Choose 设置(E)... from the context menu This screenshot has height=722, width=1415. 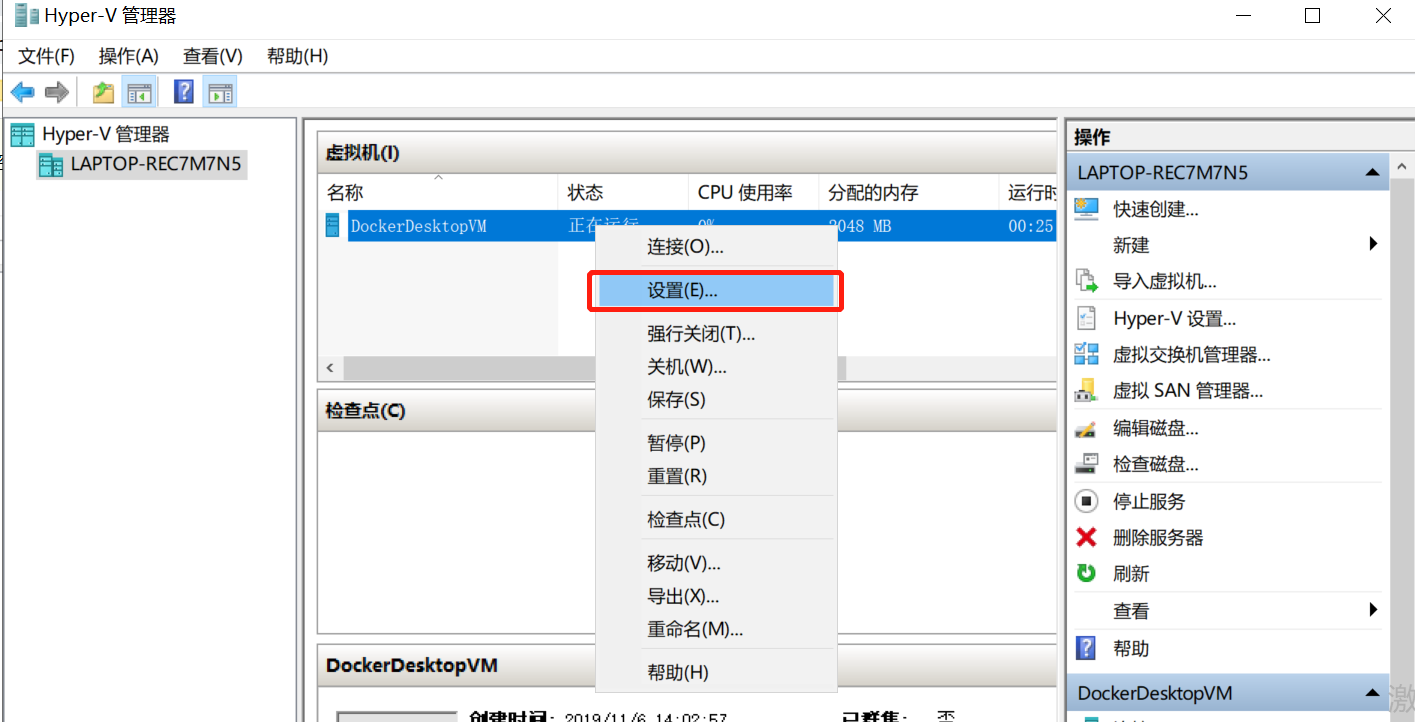[x=716, y=291]
